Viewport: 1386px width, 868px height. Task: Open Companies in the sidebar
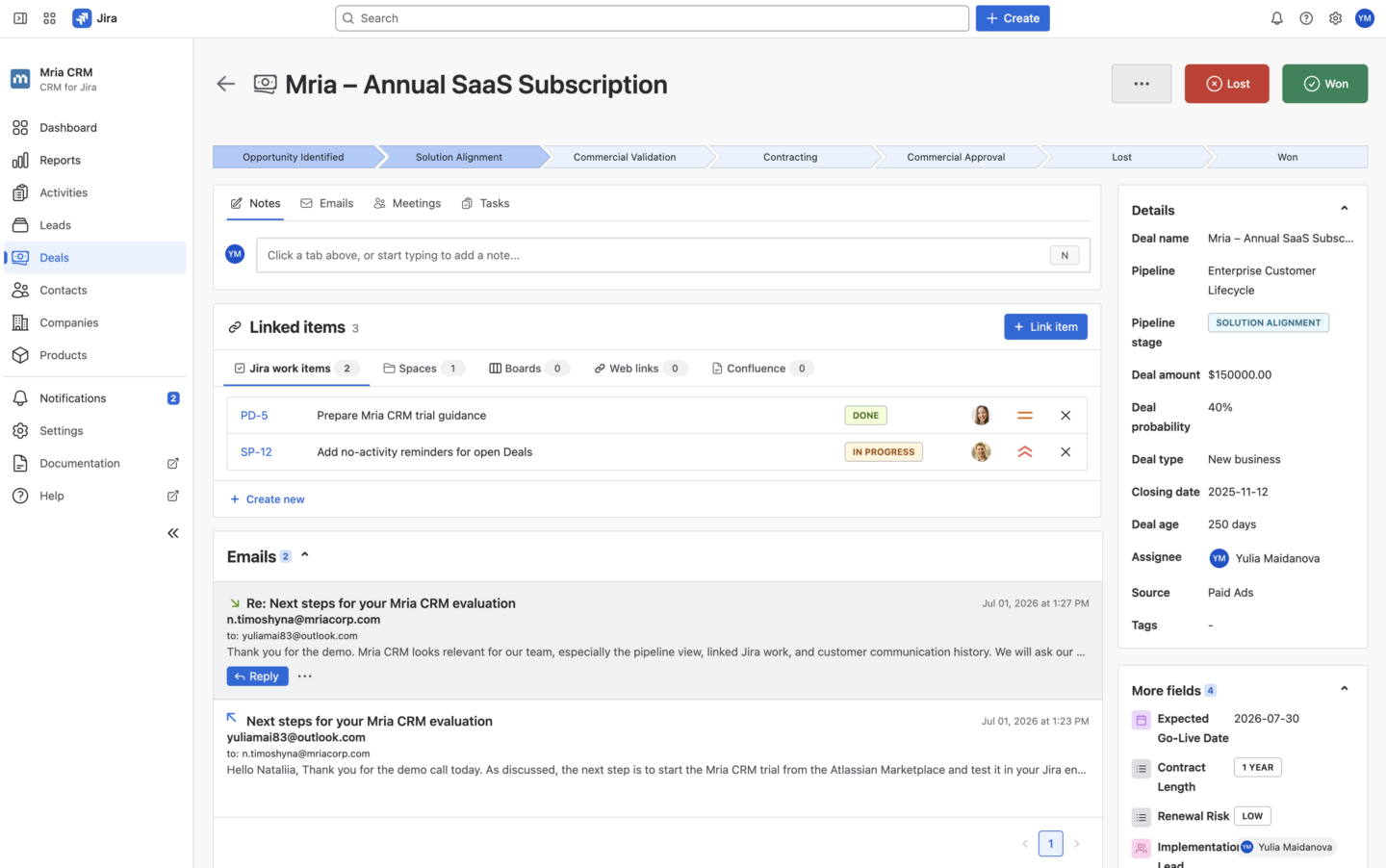pos(95,323)
